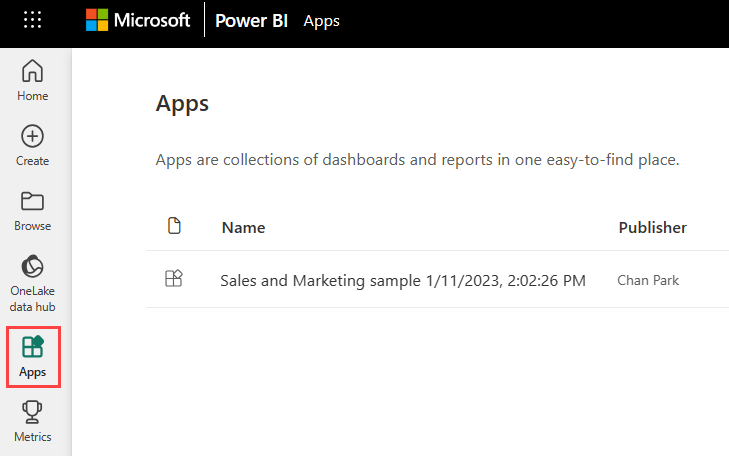Open Metrics from the sidebar
The height and width of the screenshot is (456, 729).
33,422
